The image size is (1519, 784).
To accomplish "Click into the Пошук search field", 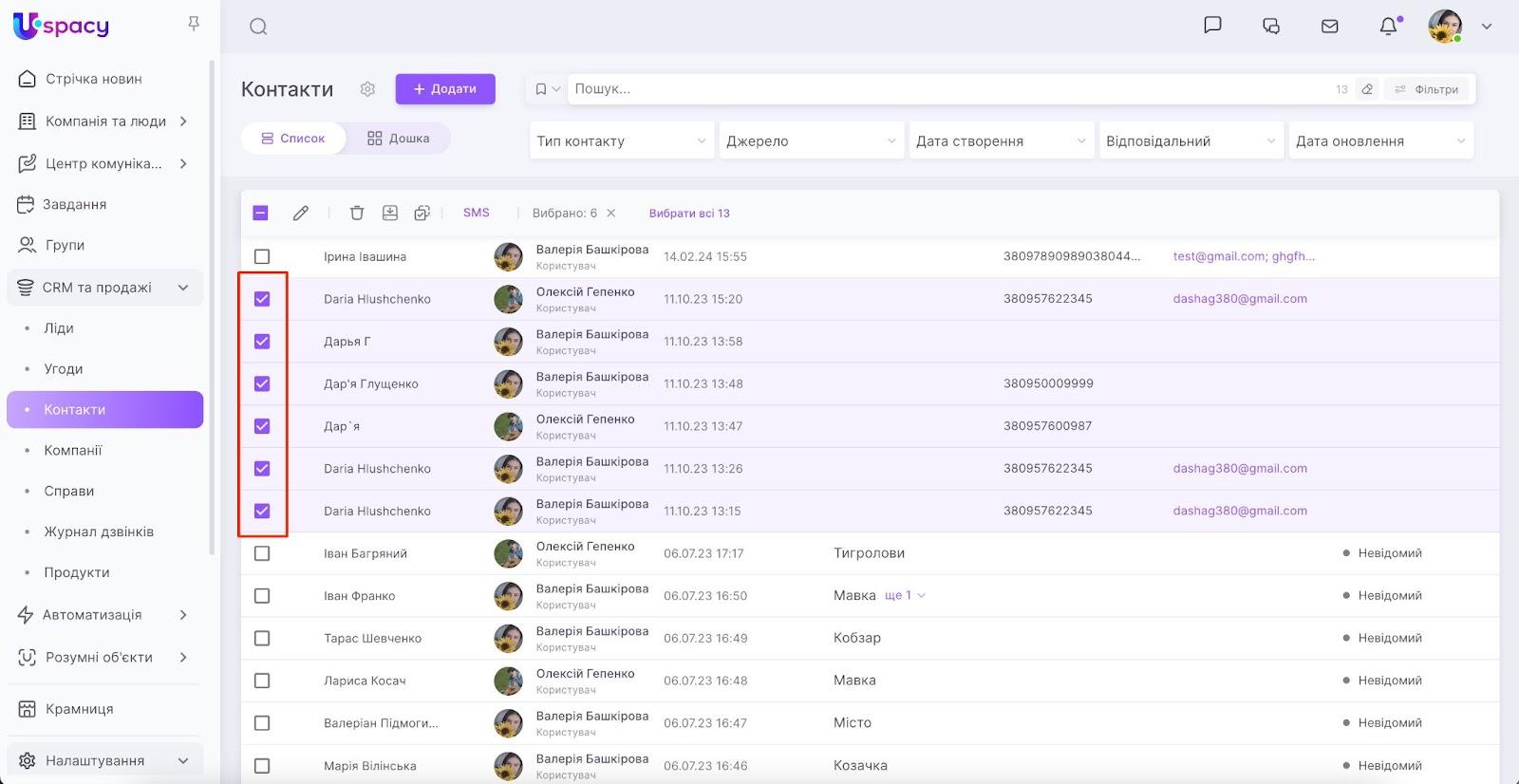I will click(949, 89).
